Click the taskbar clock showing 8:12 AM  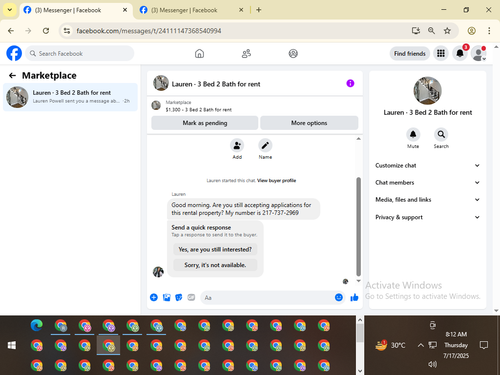coord(456,345)
